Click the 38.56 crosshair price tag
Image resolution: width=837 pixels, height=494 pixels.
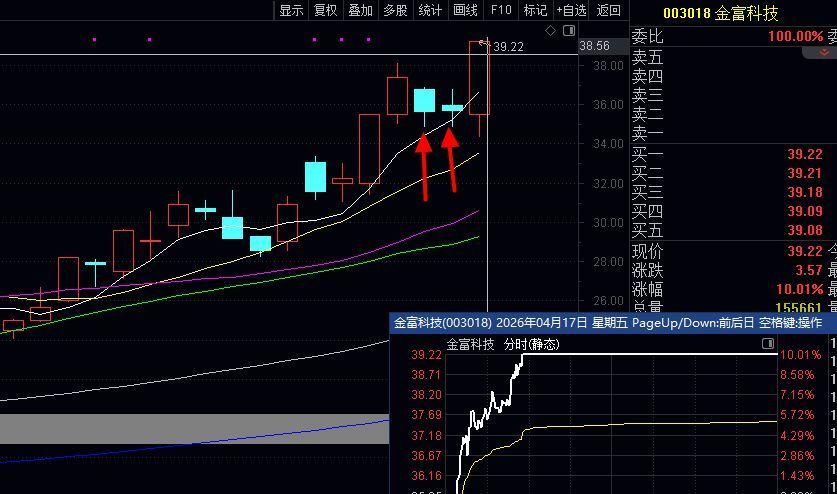(x=594, y=46)
